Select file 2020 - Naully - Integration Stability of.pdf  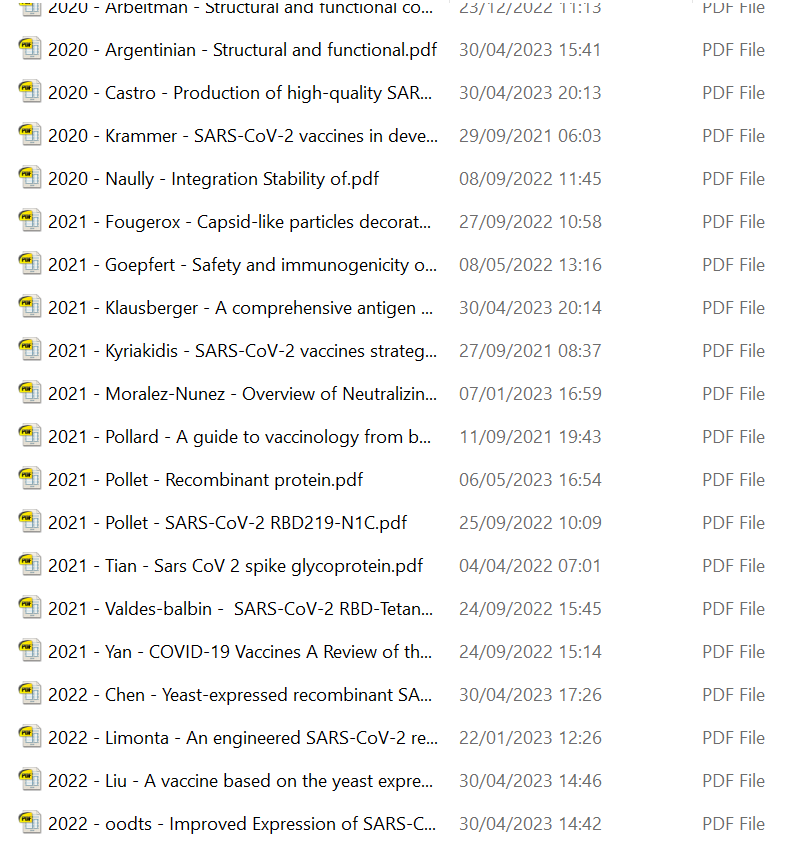point(213,179)
